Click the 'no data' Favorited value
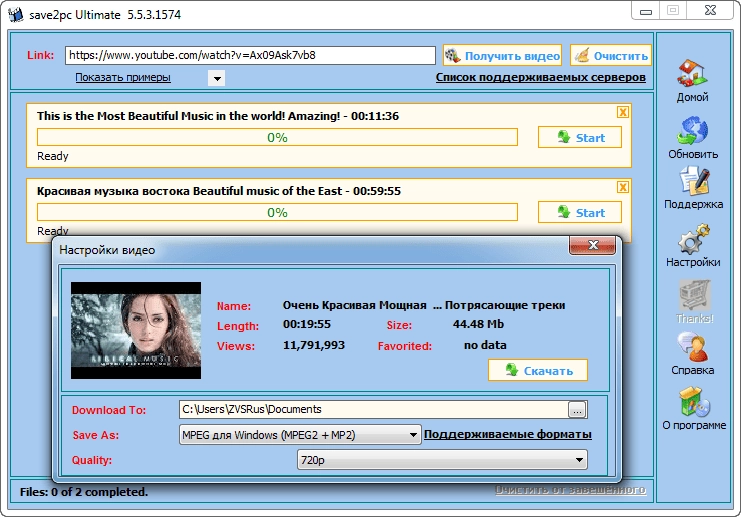 coord(485,345)
